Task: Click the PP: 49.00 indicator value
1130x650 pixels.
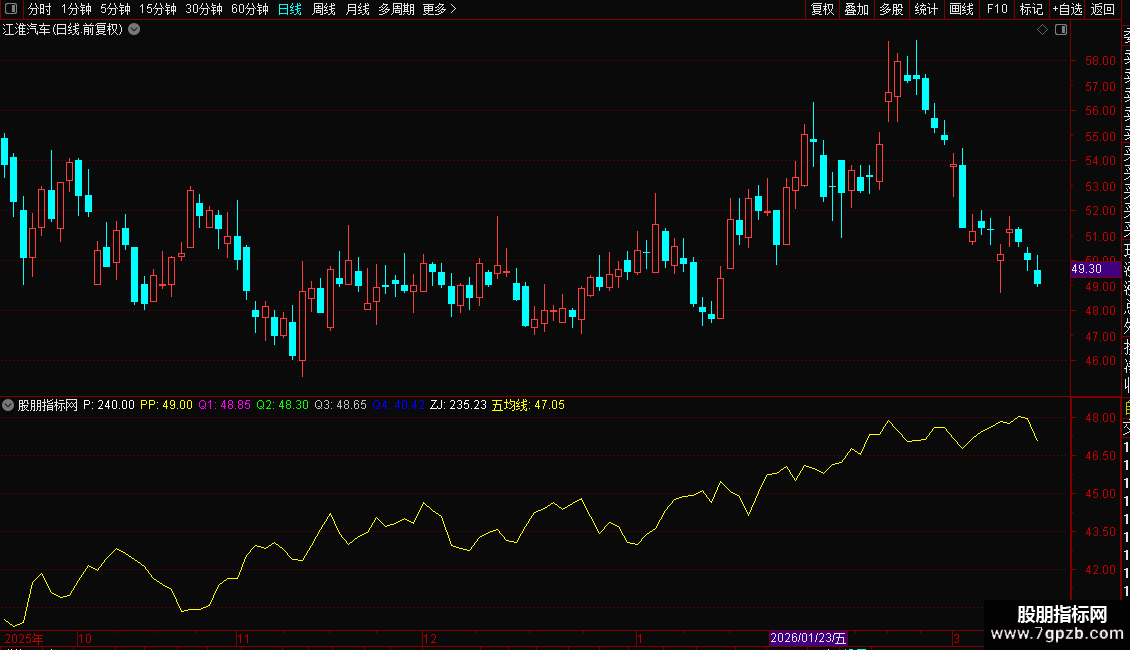Action: [166, 405]
